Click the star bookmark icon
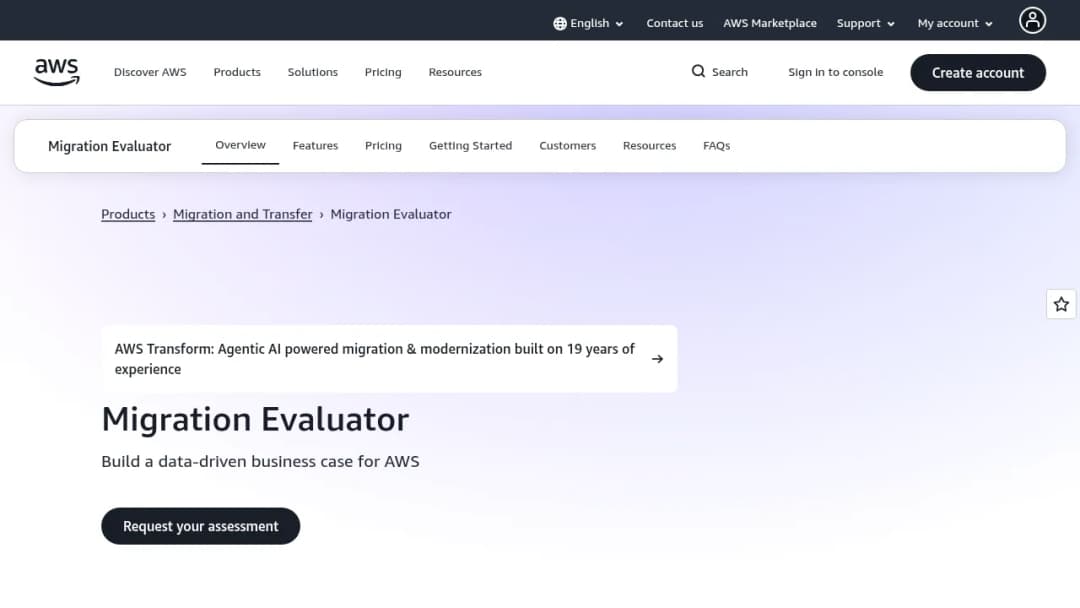This screenshot has height=608, width=1080. point(1061,304)
